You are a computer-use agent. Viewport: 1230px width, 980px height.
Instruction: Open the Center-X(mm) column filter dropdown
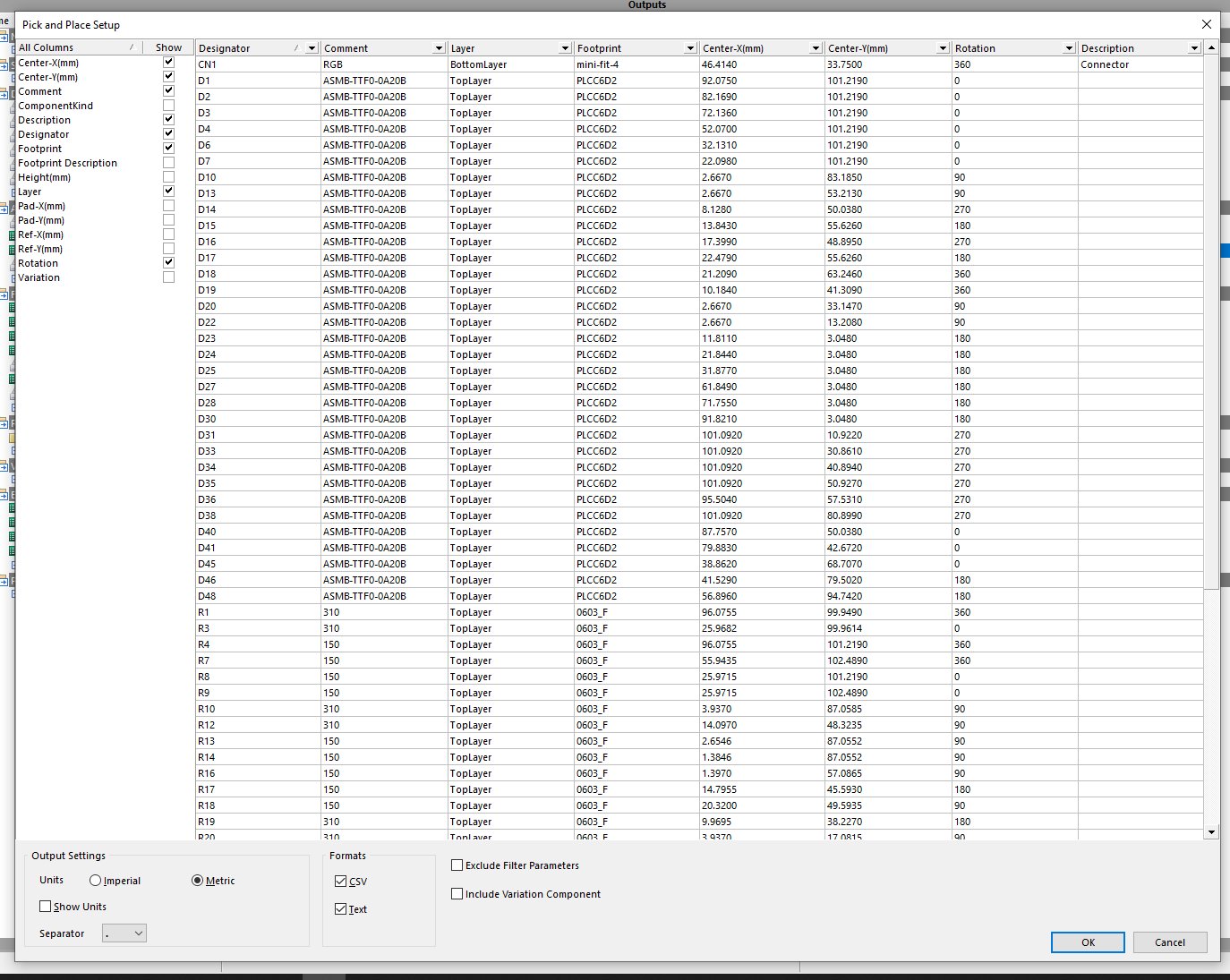coord(816,48)
